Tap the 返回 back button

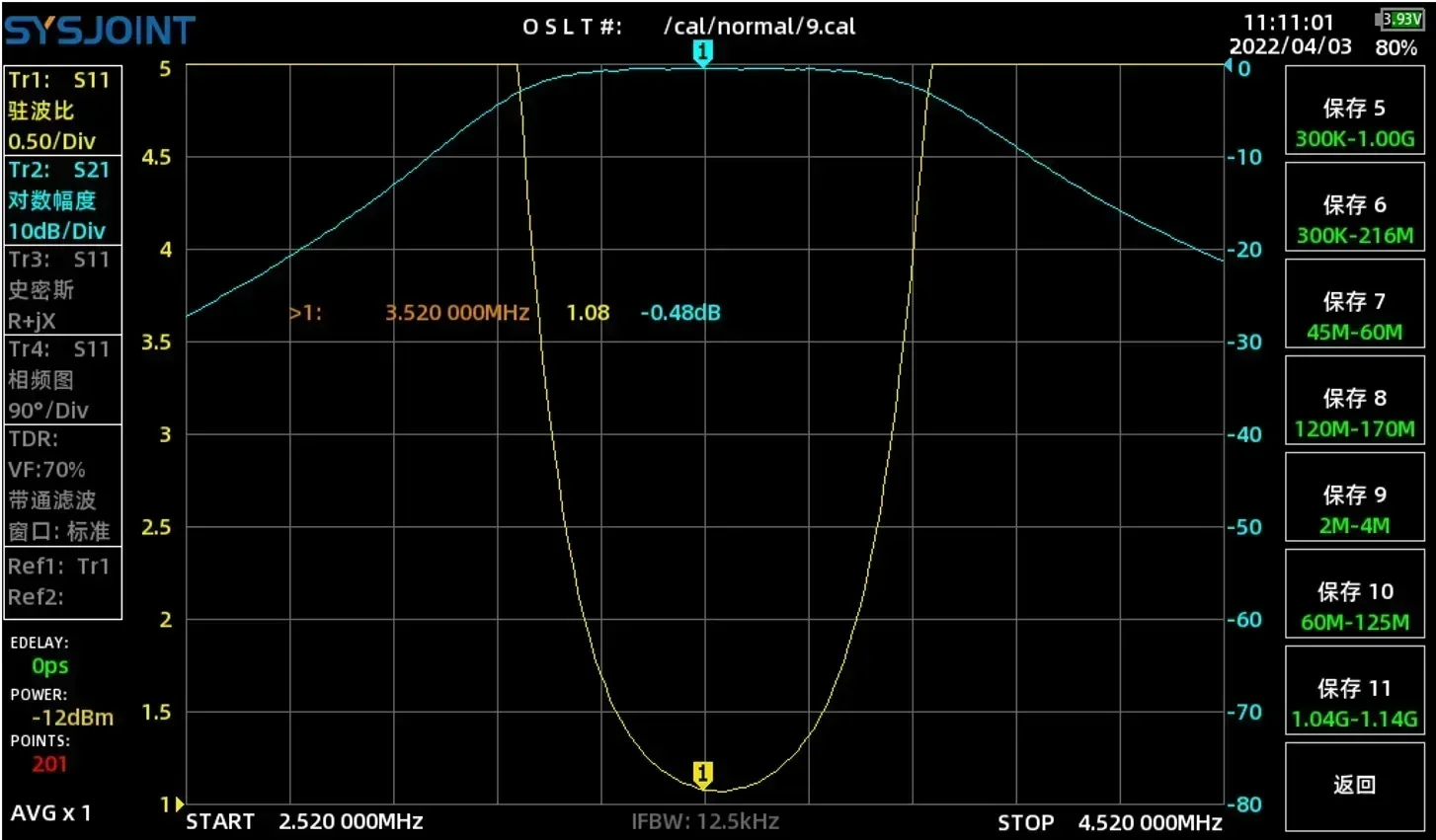click(1354, 783)
